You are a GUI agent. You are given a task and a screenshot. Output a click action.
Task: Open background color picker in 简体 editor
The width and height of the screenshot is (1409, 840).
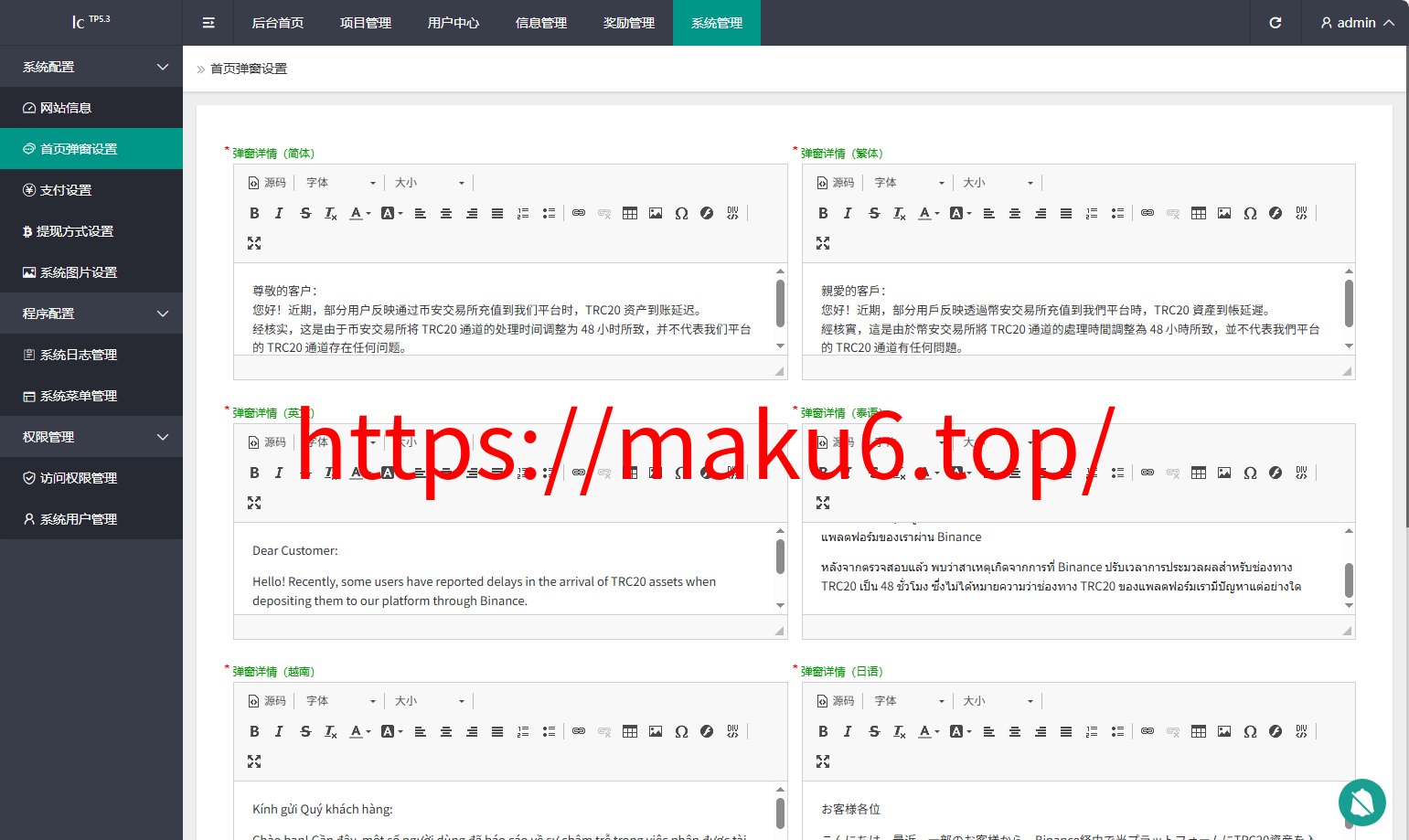point(391,213)
